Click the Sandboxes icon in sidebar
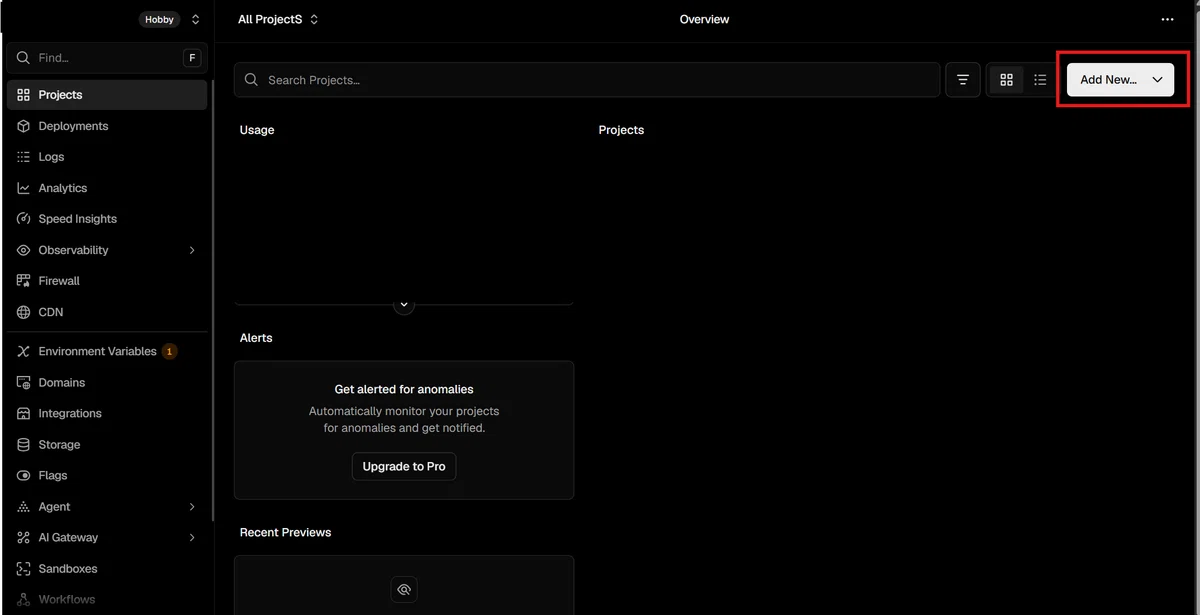Image resolution: width=1200 pixels, height=615 pixels. [24, 568]
